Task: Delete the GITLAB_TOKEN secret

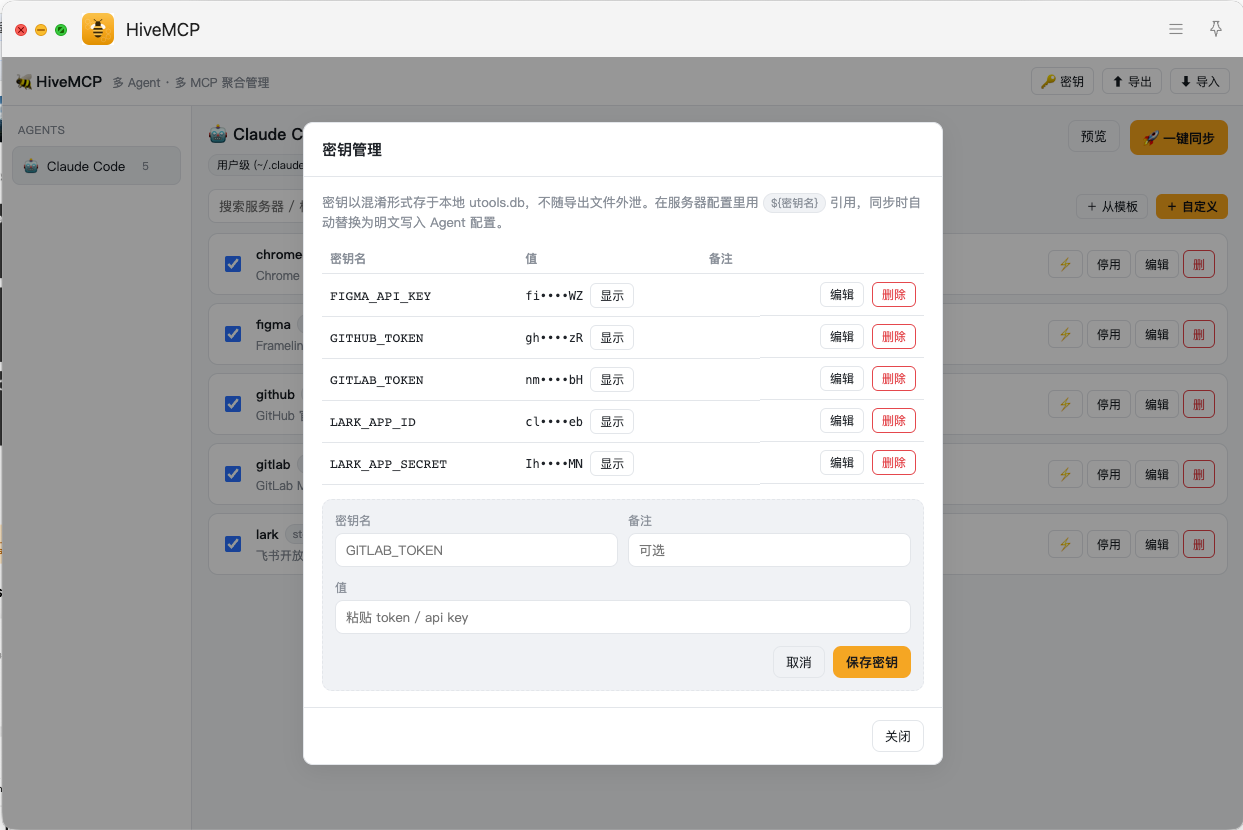Action: click(894, 379)
